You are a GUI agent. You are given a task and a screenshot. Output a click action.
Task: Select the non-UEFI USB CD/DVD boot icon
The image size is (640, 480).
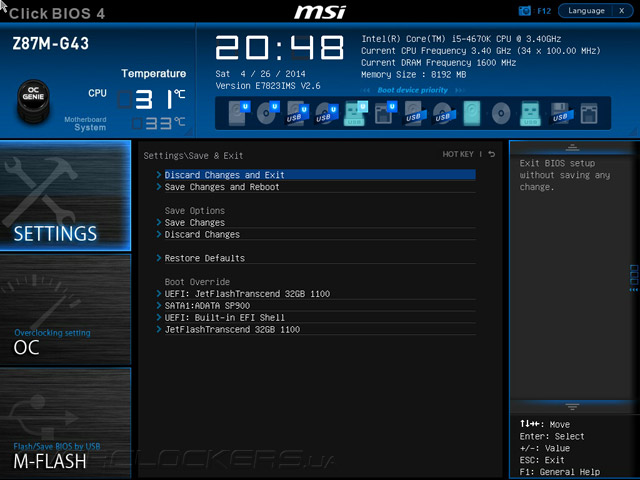[x=444, y=113]
